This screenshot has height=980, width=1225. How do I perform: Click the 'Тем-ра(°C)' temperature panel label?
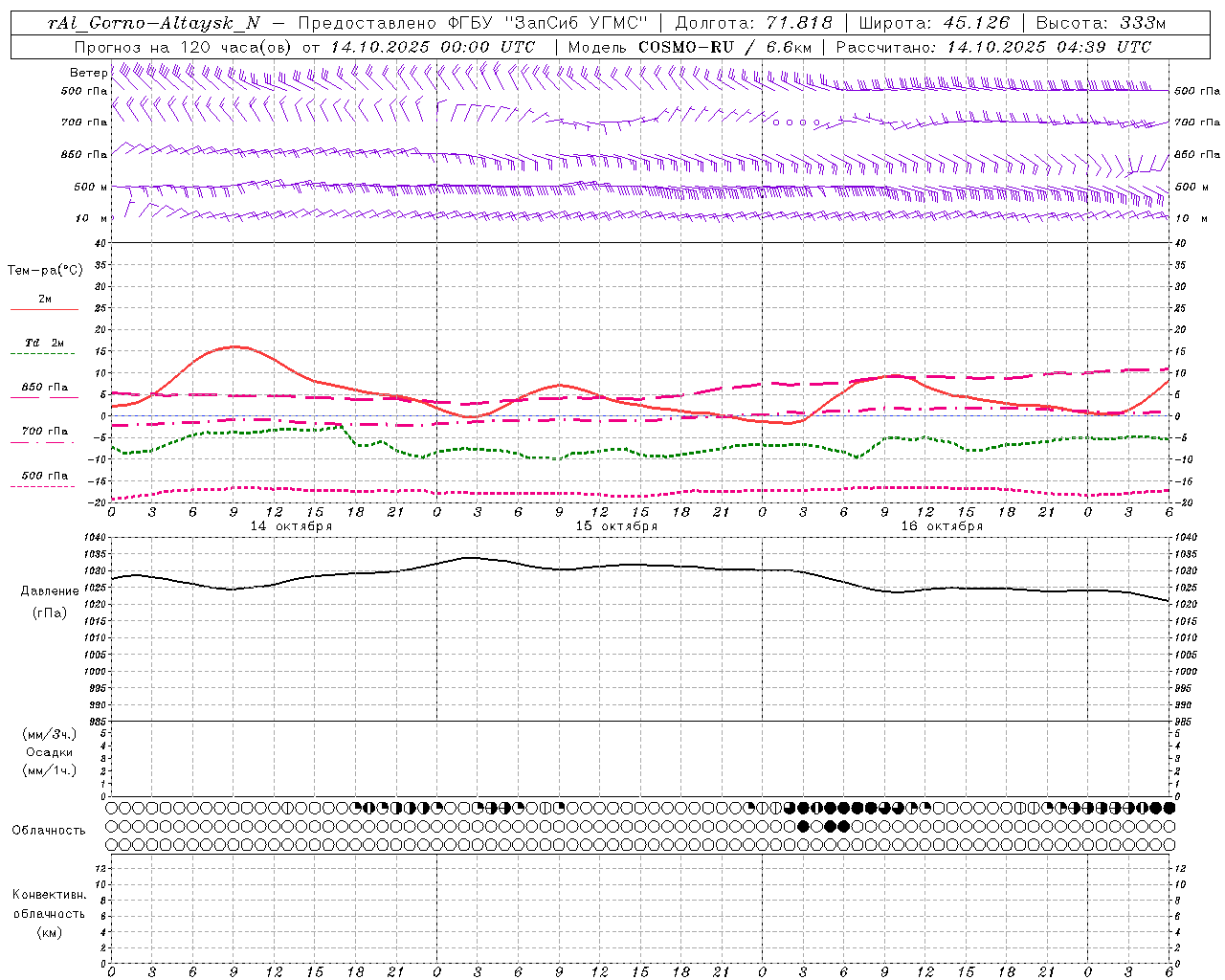pyautogui.click(x=45, y=271)
